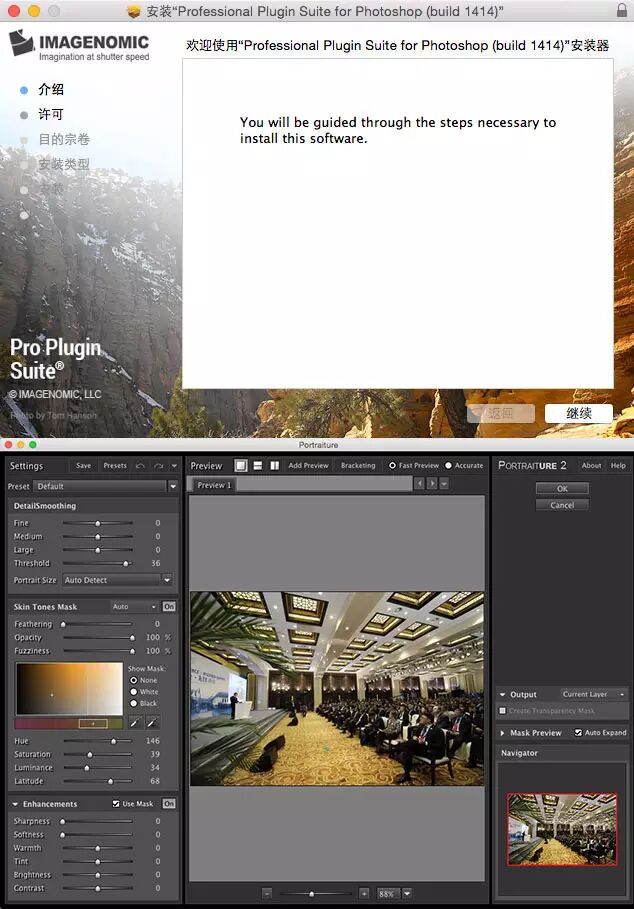Set Show Mask to None
The image size is (634, 909).
134,680
